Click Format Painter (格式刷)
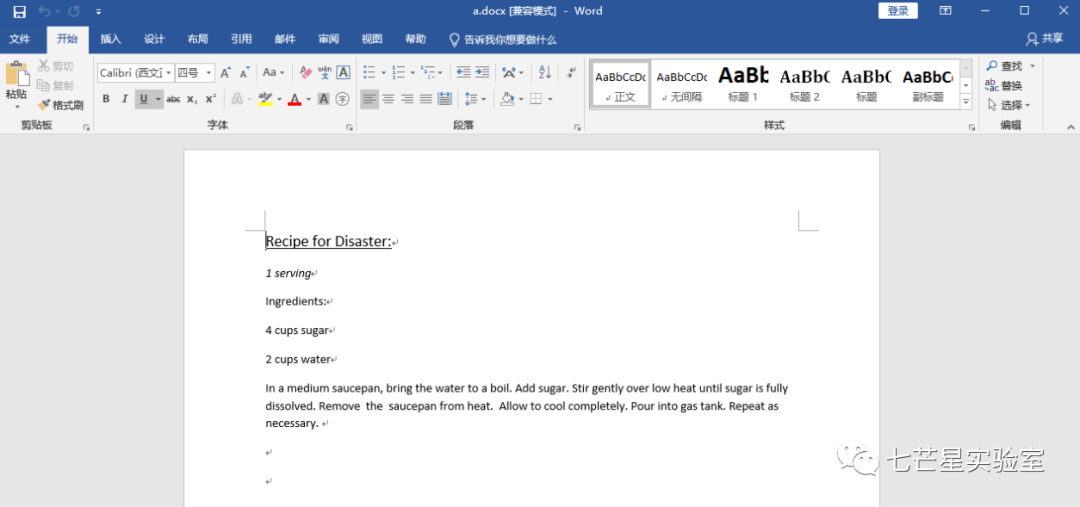This screenshot has width=1080, height=507. (x=61, y=105)
